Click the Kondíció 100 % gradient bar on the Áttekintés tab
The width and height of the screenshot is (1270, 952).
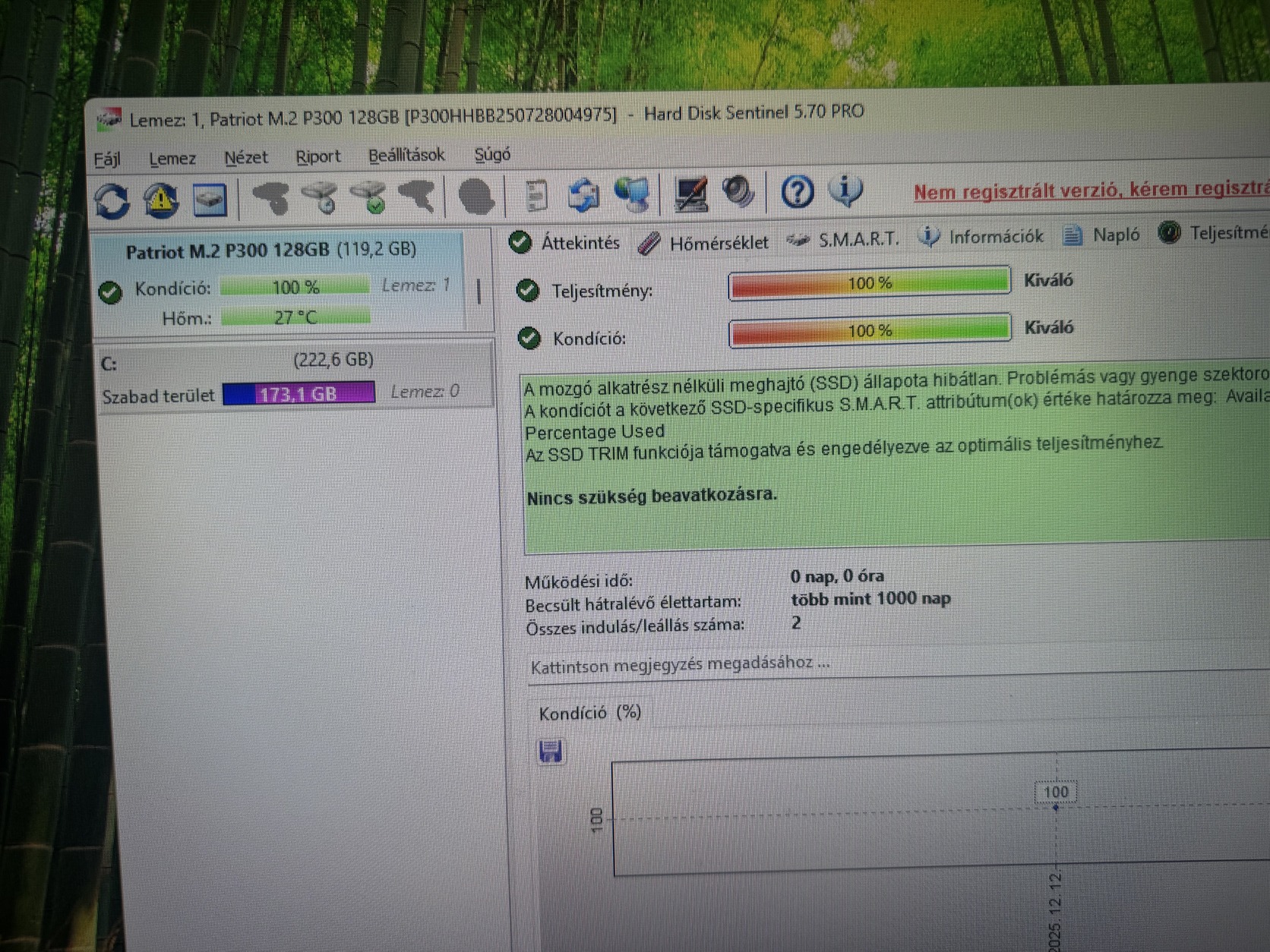[x=870, y=330]
